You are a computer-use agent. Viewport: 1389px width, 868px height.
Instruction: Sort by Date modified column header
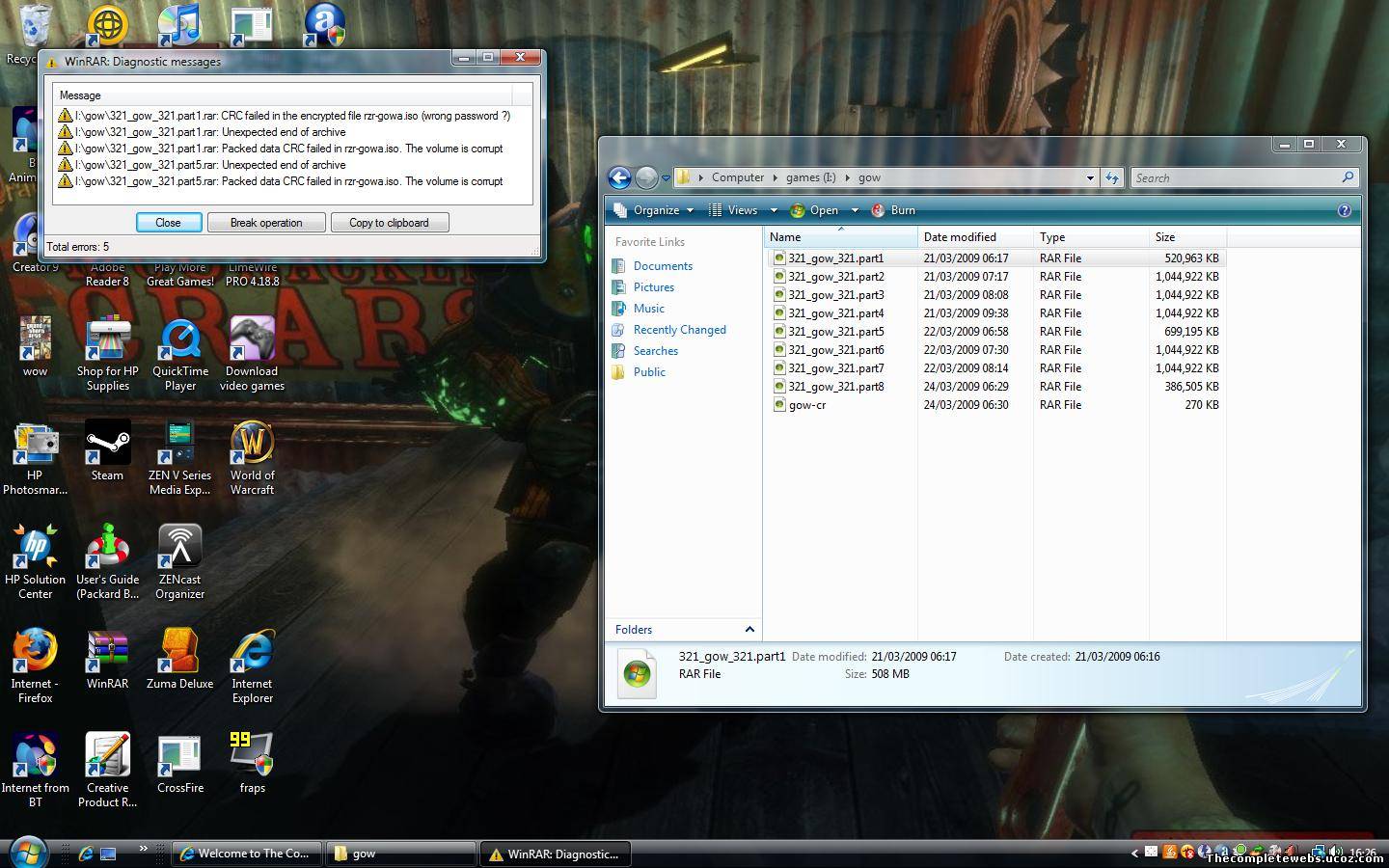tap(975, 237)
